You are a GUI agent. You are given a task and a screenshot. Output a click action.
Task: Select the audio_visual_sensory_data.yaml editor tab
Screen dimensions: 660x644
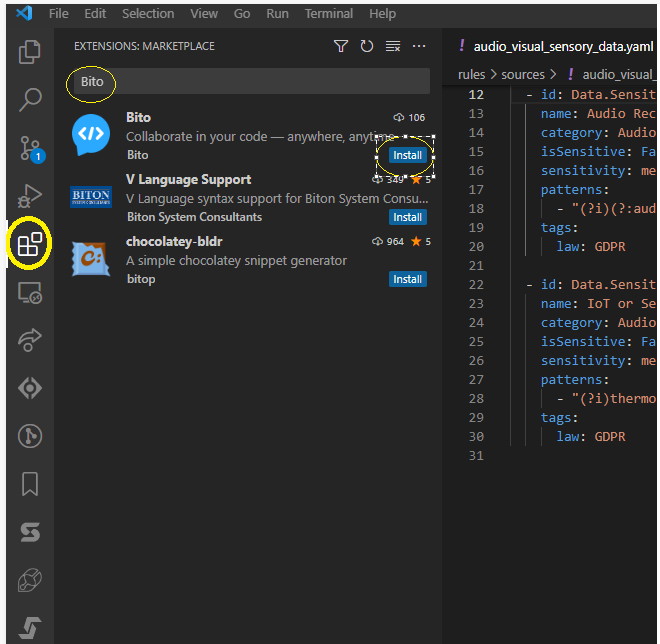pos(556,46)
